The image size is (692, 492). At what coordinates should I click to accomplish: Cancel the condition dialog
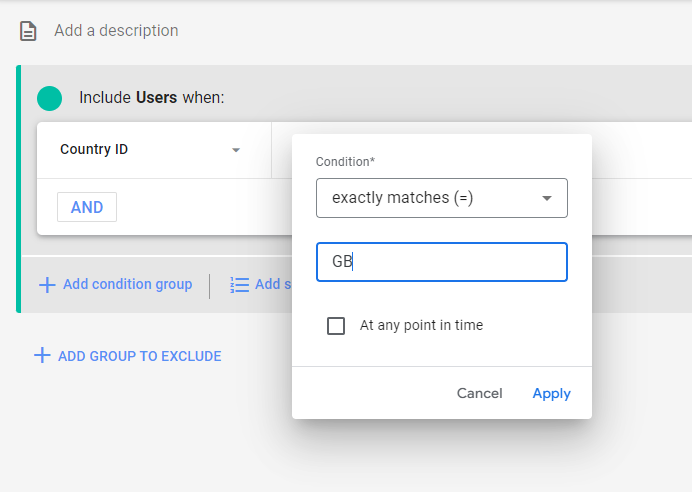click(x=479, y=394)
